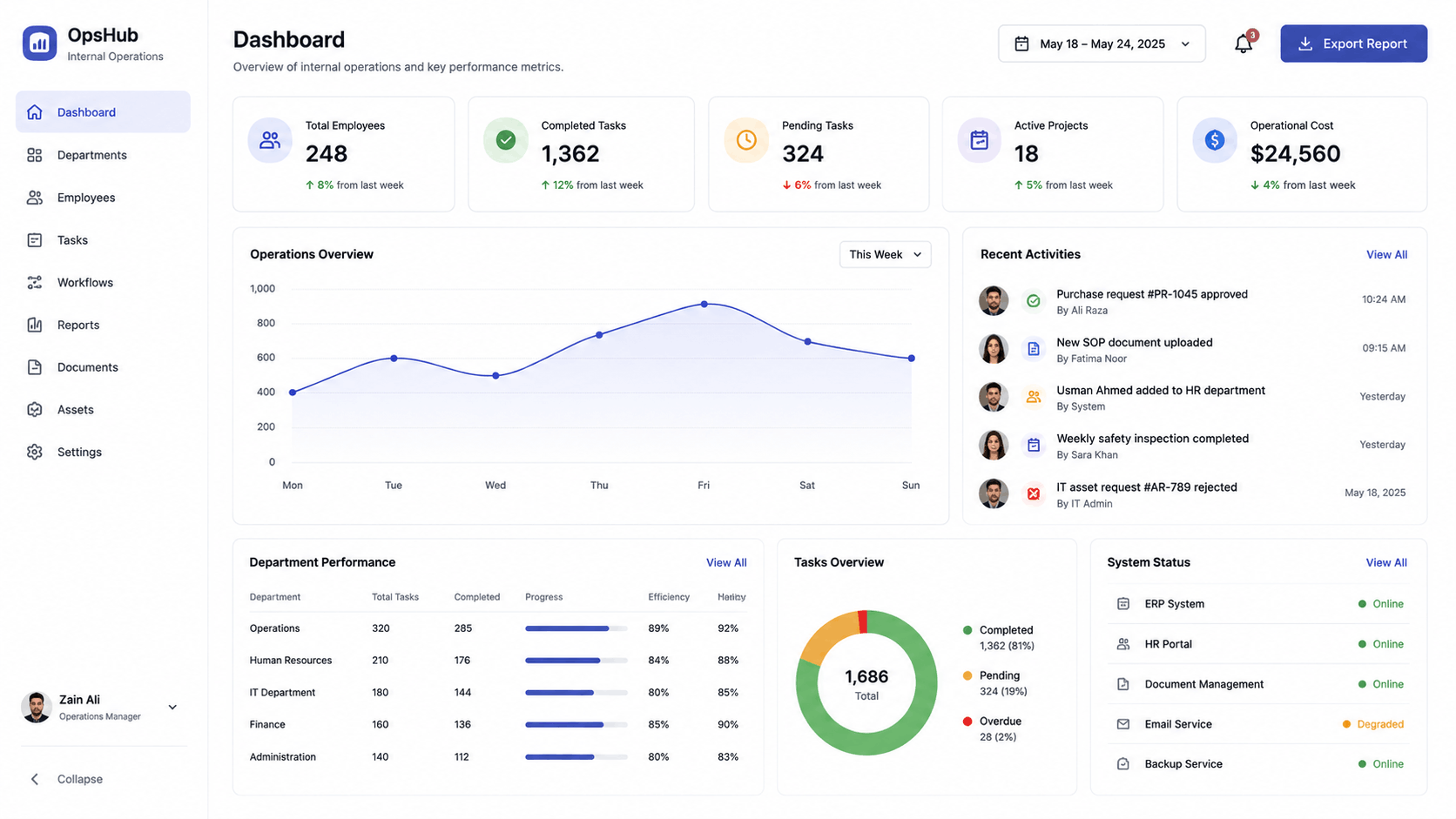Click the Pending orange legend dot
This screenshot has height=819, width=1456.
click(967, 675)
